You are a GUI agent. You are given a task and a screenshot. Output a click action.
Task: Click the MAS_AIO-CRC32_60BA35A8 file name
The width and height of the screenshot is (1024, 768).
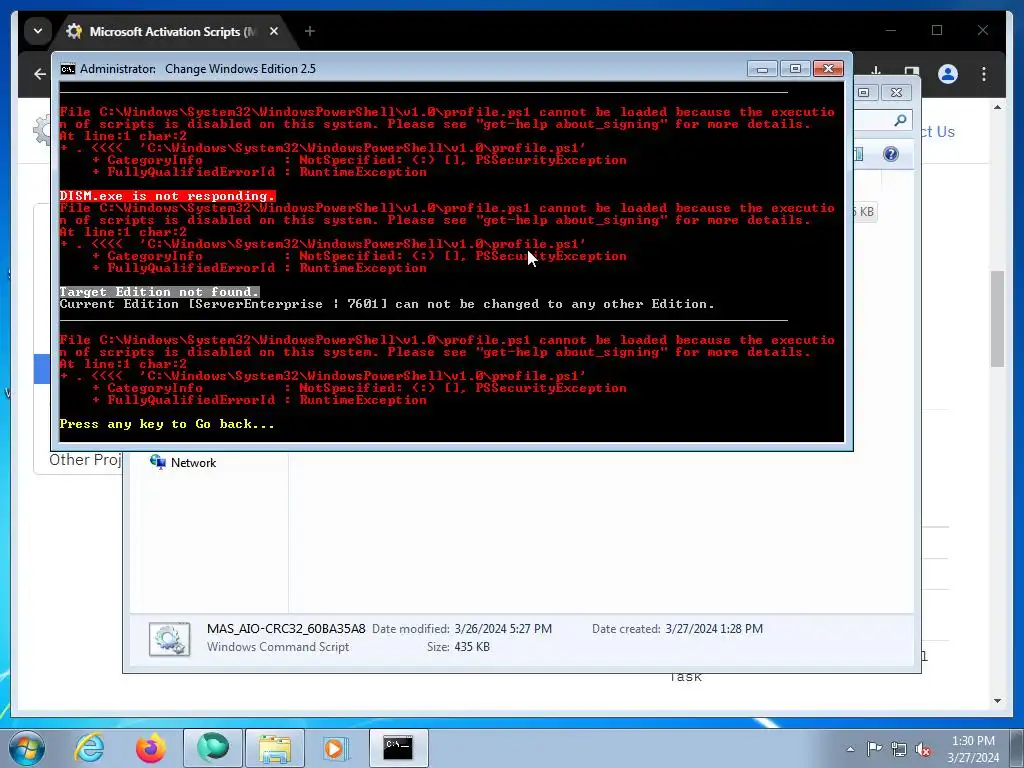click(x=286, y=629)
